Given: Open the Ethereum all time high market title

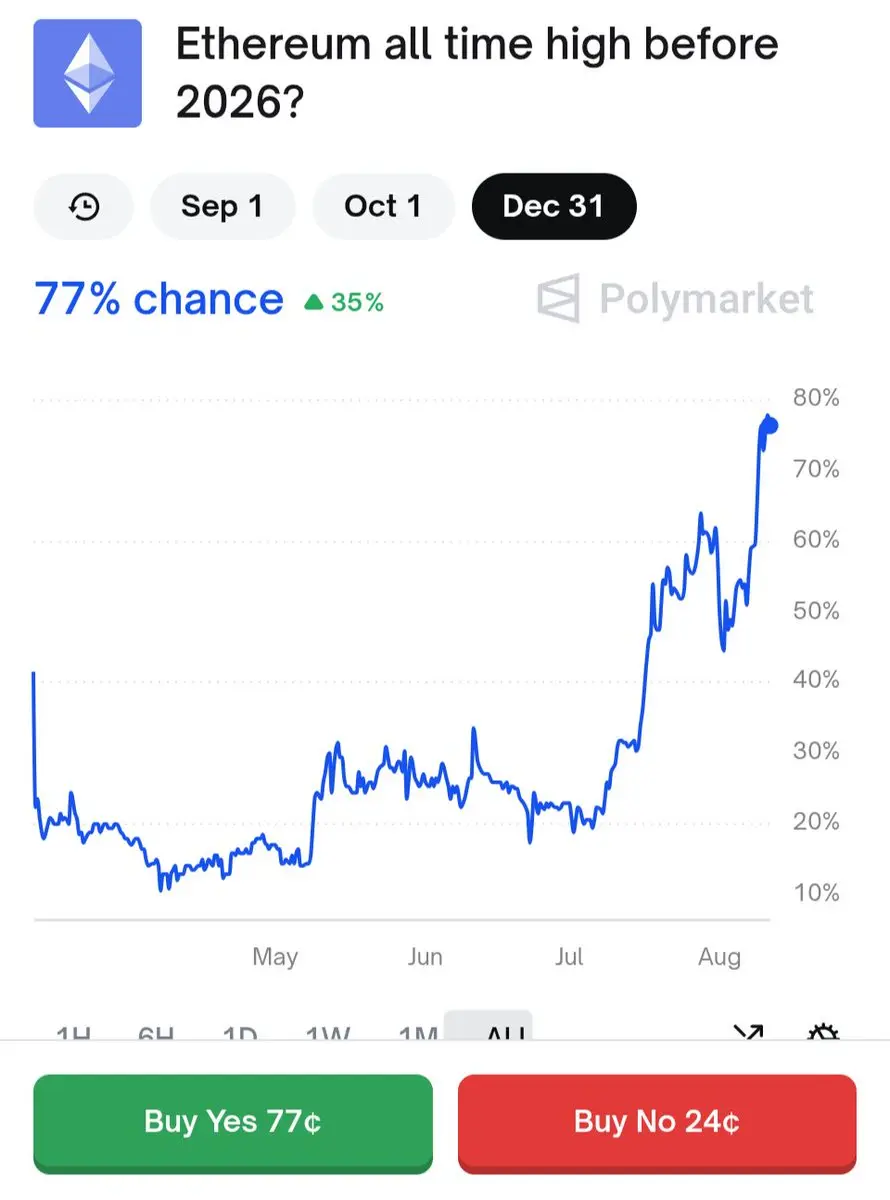Looking at the screenshot, I should click(x=477, y=73).
